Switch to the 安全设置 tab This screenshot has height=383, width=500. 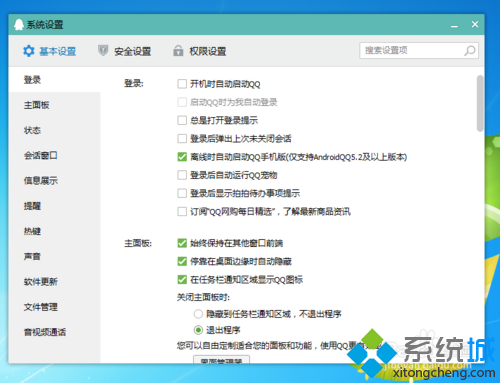(125, 51)
